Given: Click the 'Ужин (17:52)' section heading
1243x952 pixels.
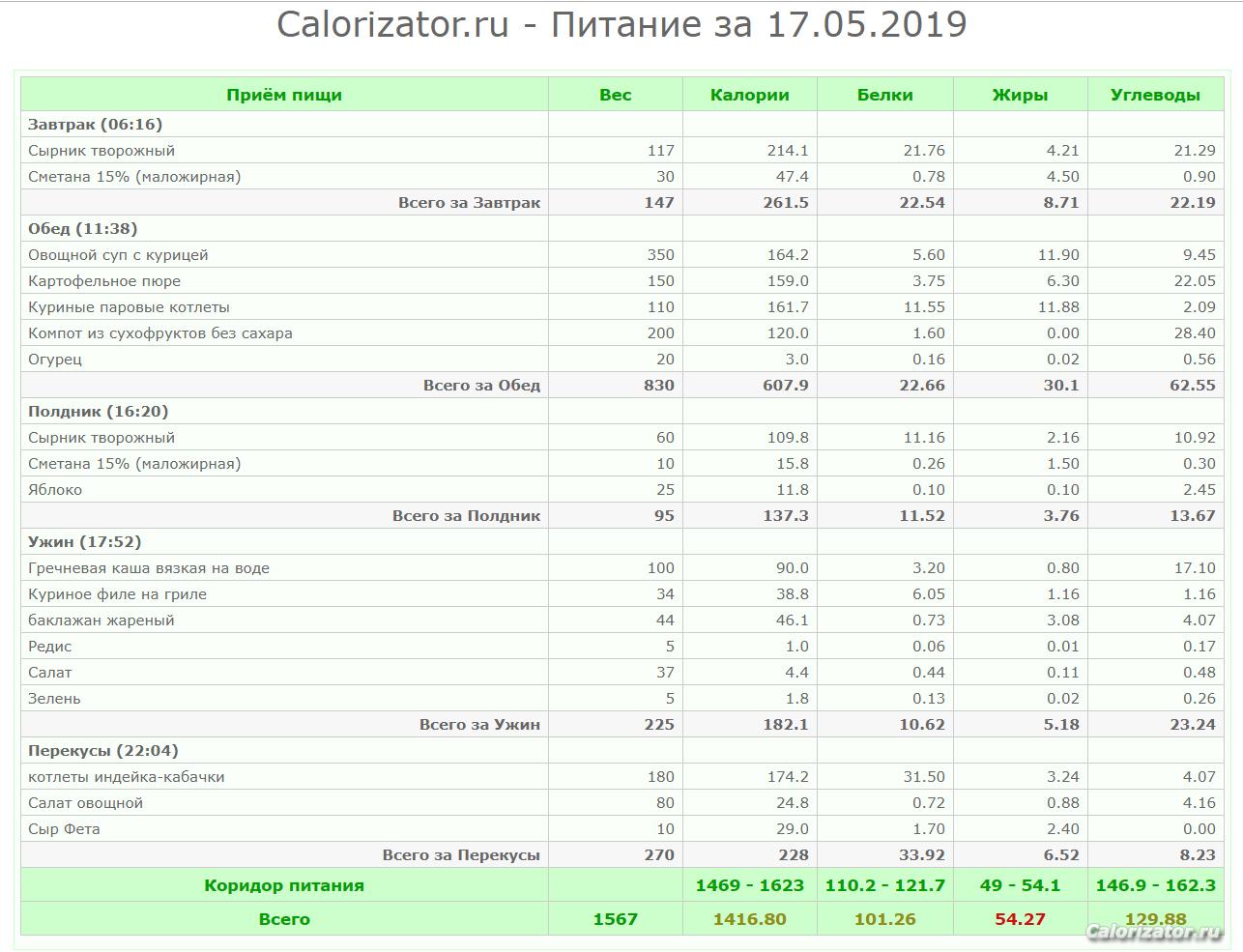Looking at the screenshot, I should click(x=84, y=542).
